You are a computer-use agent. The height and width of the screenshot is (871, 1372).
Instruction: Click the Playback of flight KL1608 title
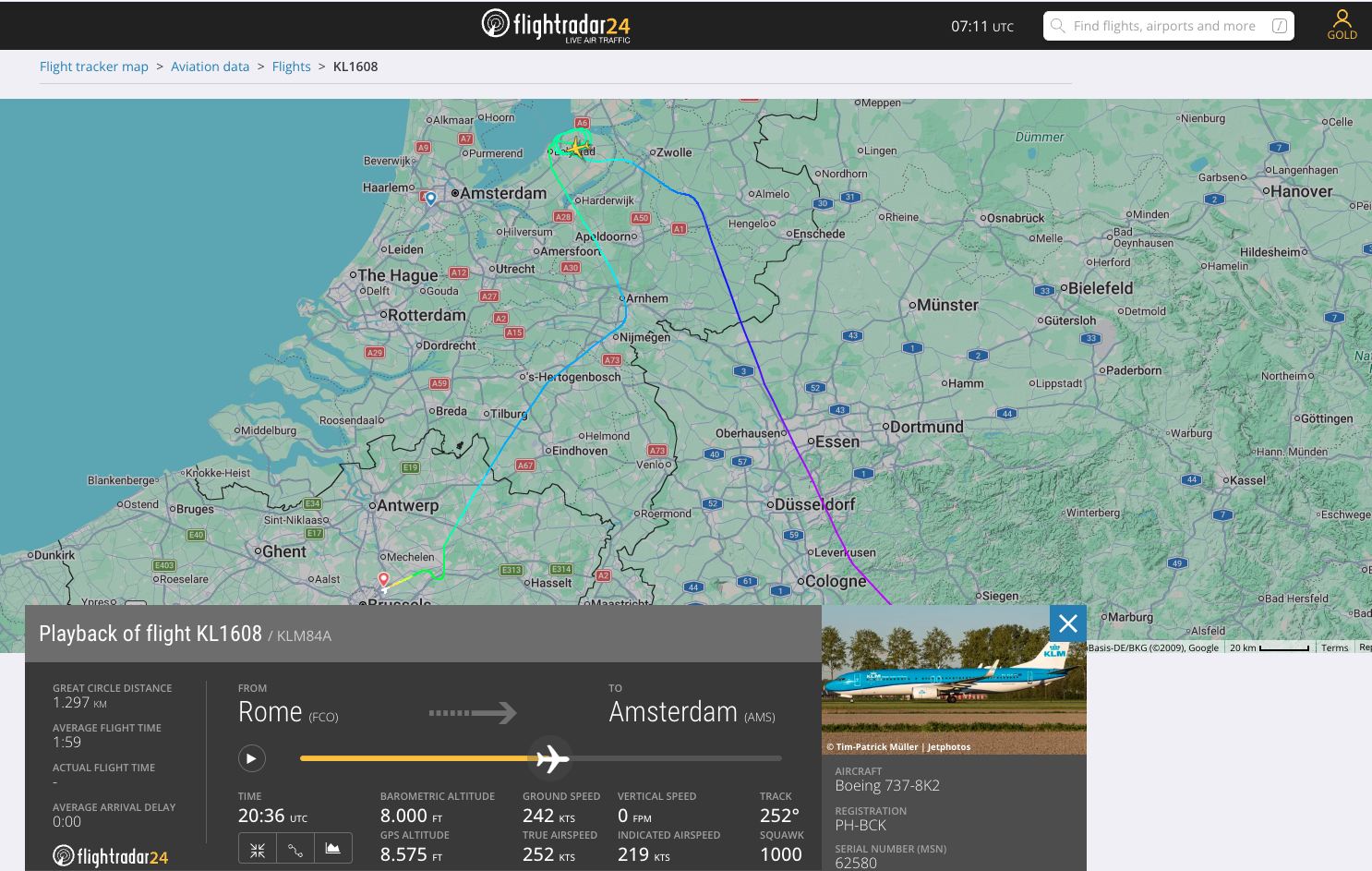(150, 634)
